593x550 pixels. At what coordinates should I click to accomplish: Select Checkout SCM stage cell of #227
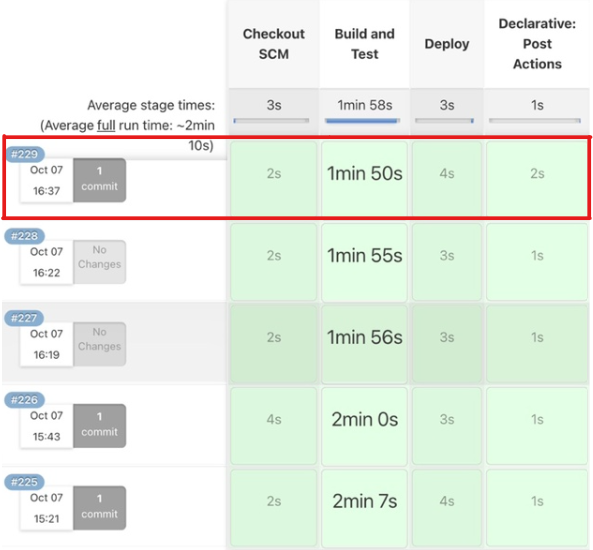(274, 344)
